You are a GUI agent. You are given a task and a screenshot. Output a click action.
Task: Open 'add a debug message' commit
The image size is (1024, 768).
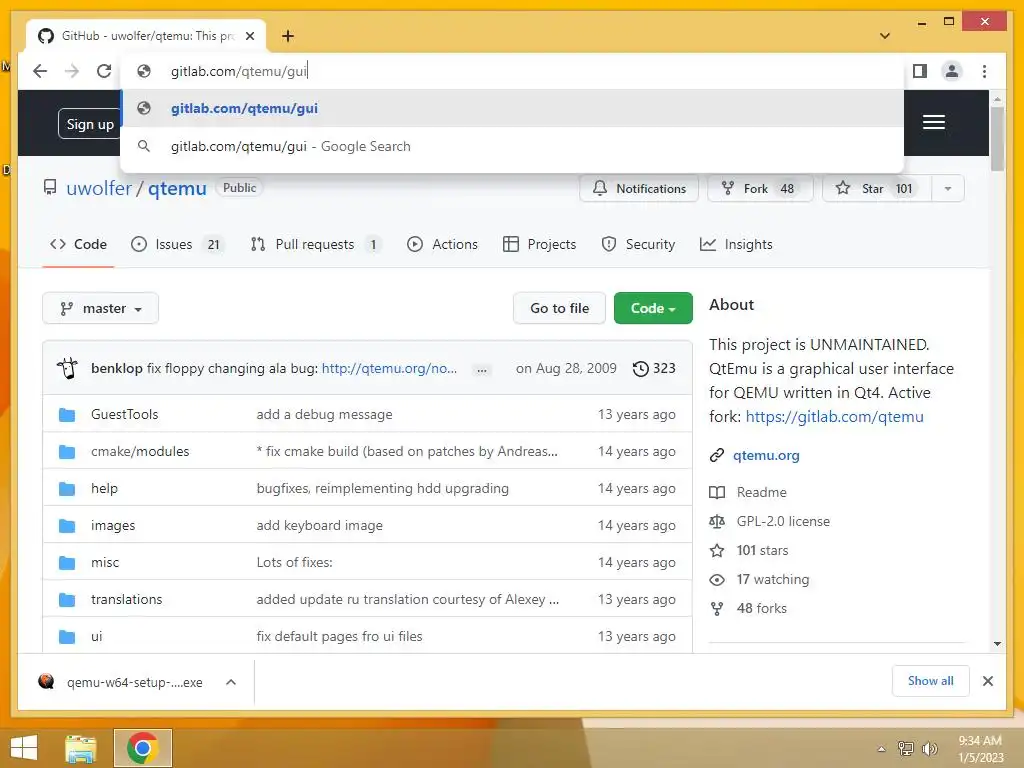(325, 414)
